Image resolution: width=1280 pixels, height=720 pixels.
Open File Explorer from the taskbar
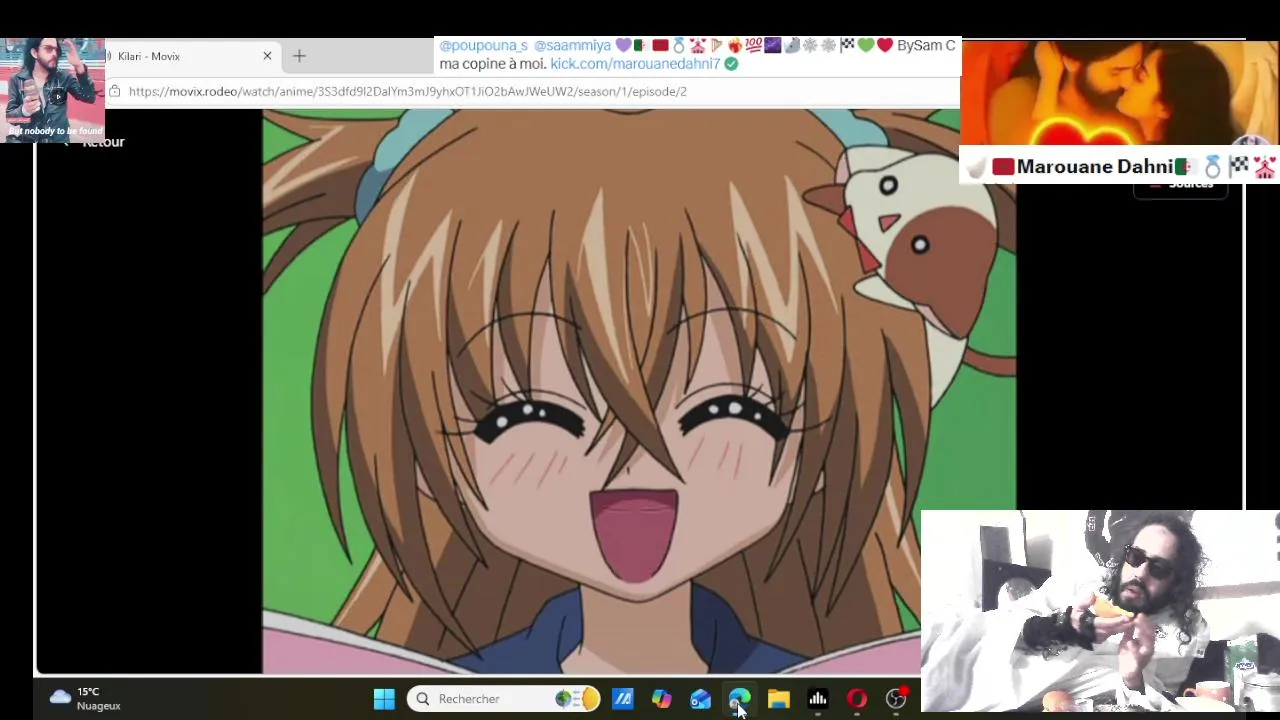click(x=779, y=699)
